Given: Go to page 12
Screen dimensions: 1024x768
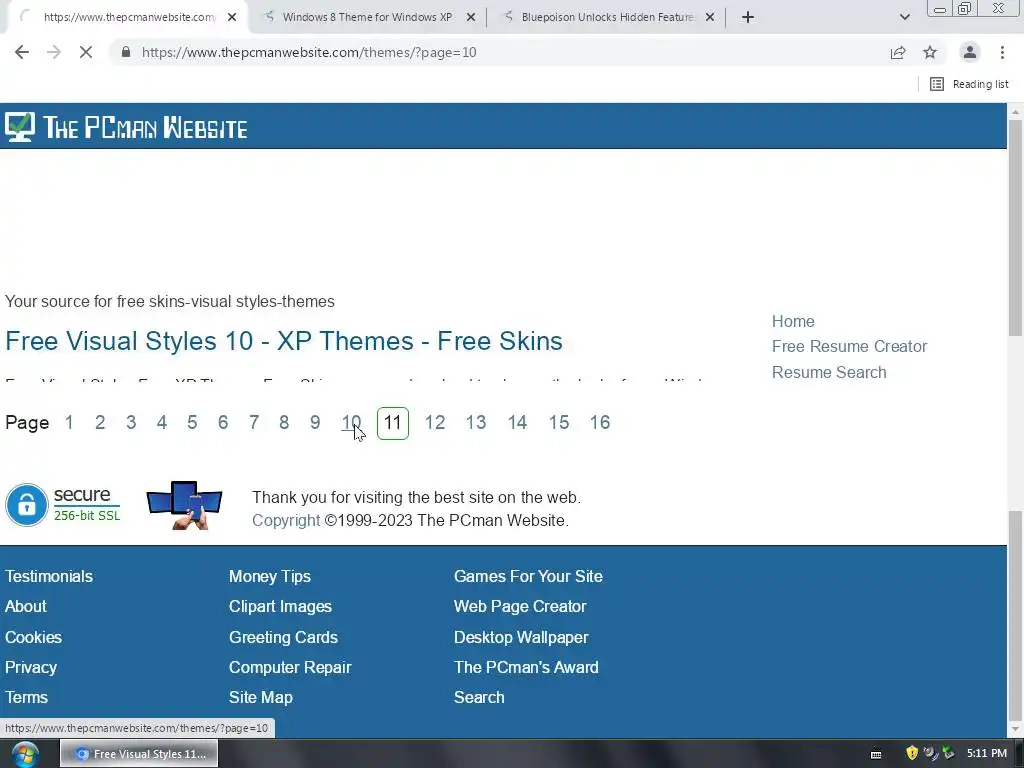Looking at the screenshot, I should [435, 423].
